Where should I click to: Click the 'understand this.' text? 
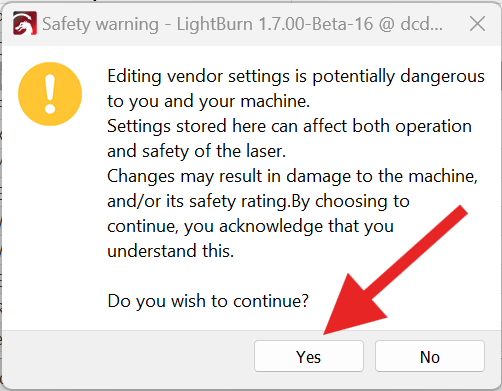click(x=170, y=251)
